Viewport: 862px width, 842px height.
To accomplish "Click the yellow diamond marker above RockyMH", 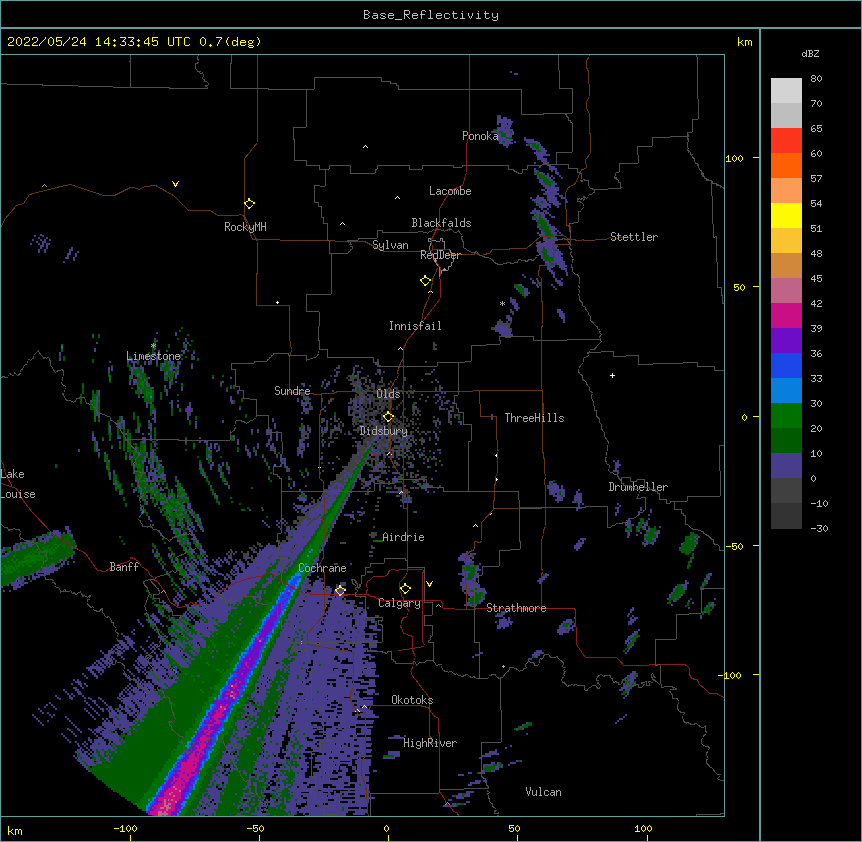I will (249, 204).
